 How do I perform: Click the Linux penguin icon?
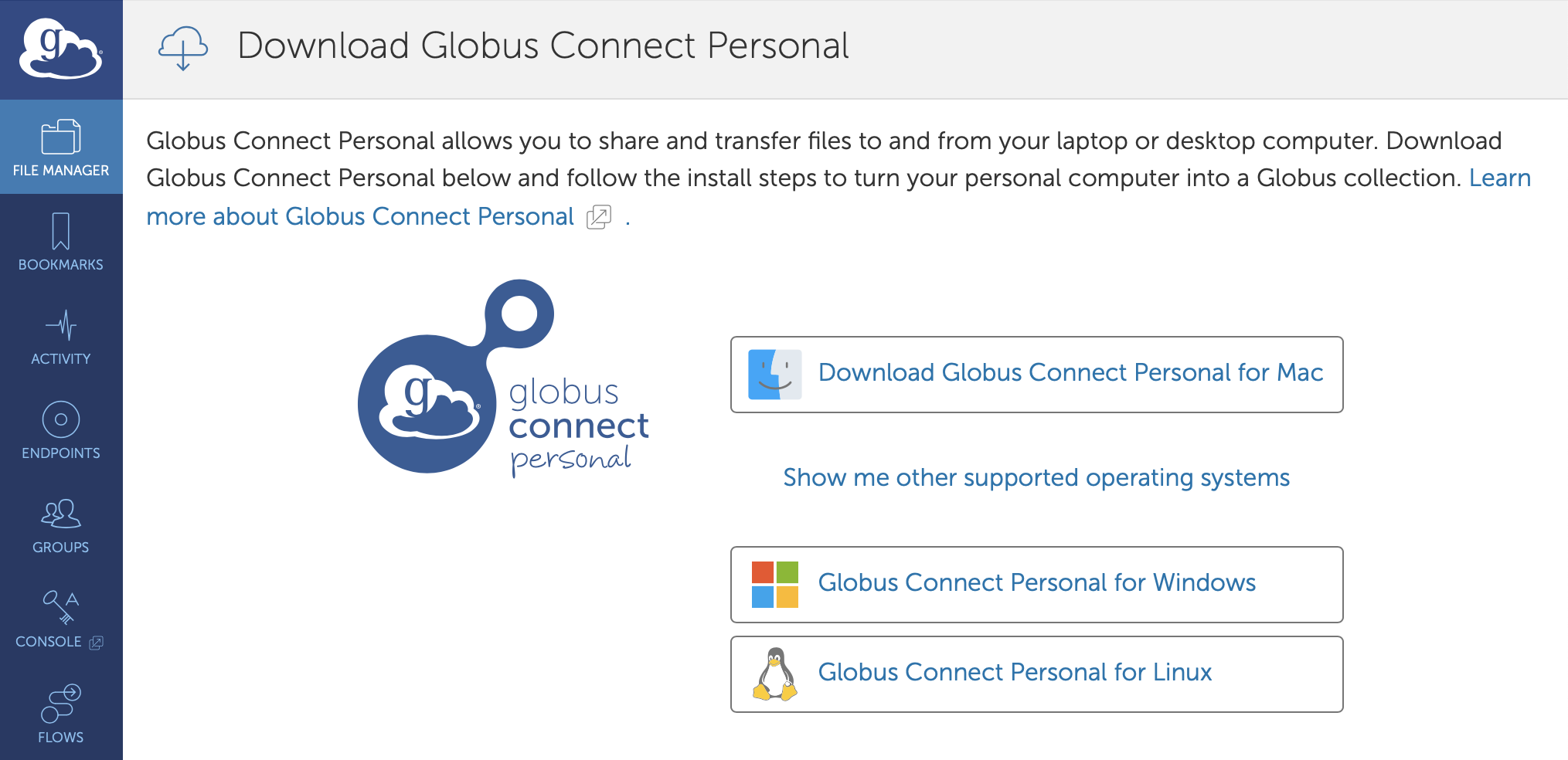[x=774, y=674]
